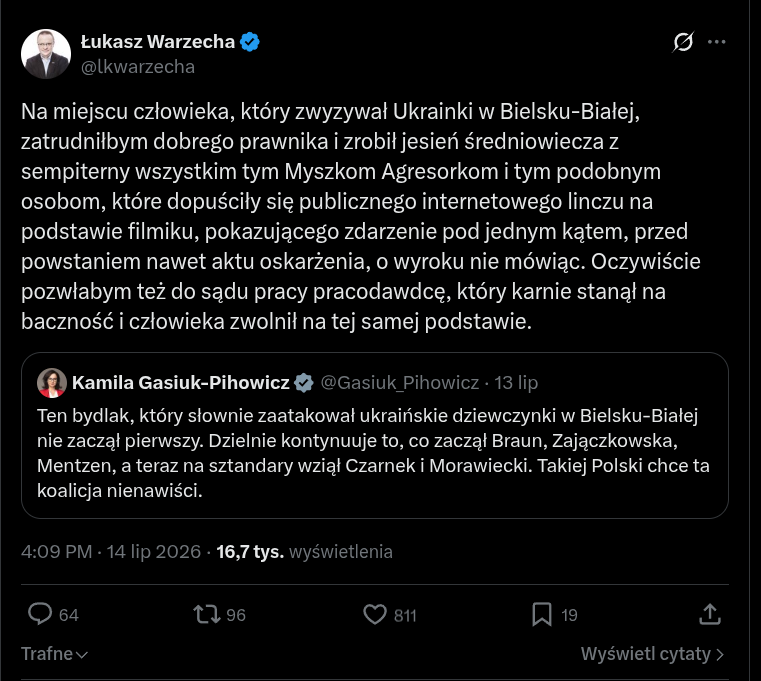Repost the tweet via retweet icon

point(207,614)
